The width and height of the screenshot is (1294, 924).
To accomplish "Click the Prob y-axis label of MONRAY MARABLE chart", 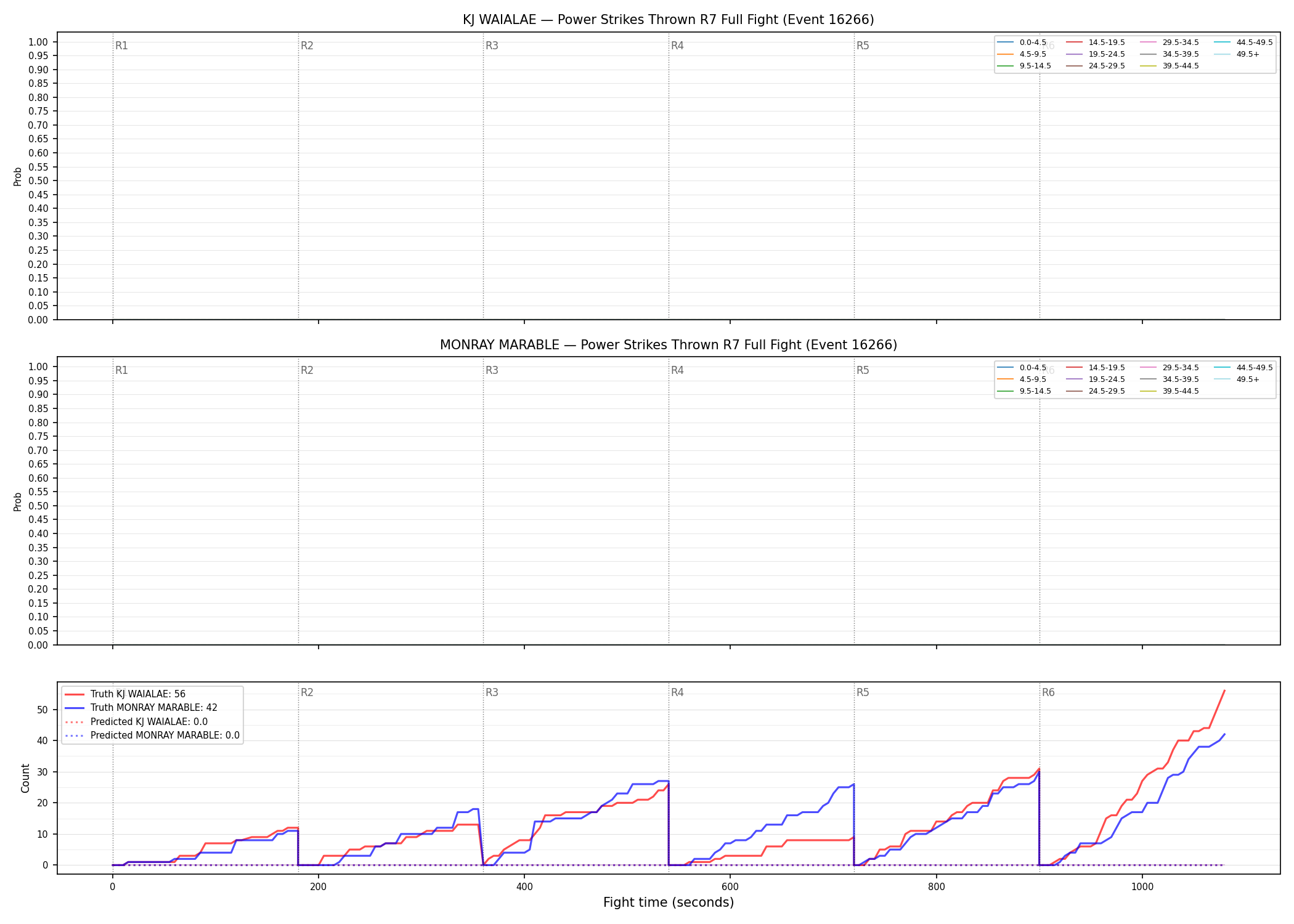I will pyautogui.click(x=18, y=501).
